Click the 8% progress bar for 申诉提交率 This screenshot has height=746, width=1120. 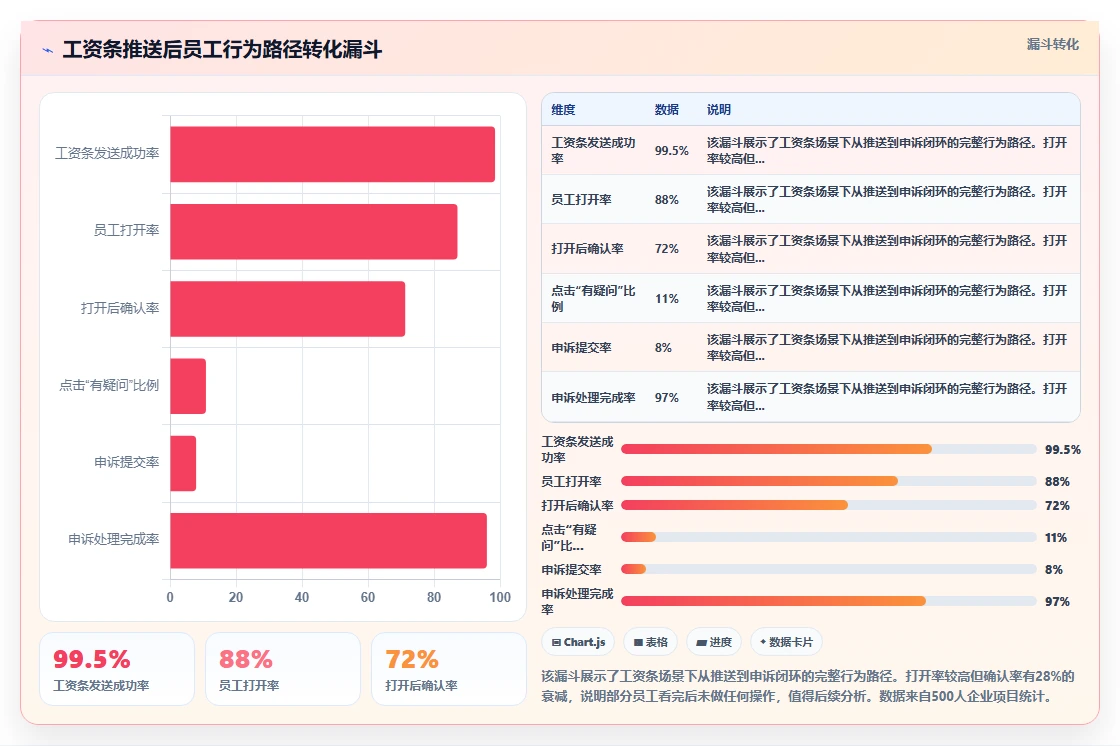tap(829, 569)
